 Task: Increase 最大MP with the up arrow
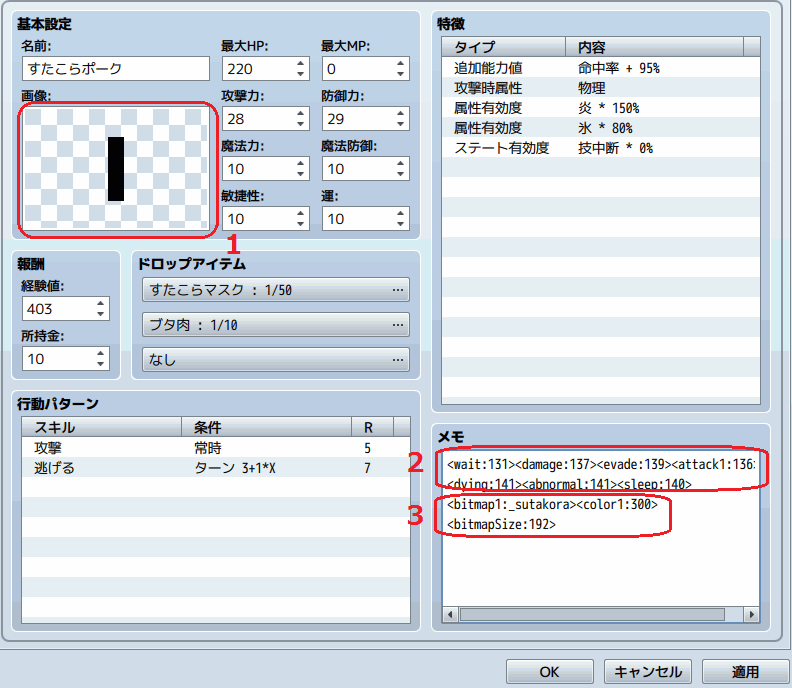pyautogui.click(x=401, y=63)
